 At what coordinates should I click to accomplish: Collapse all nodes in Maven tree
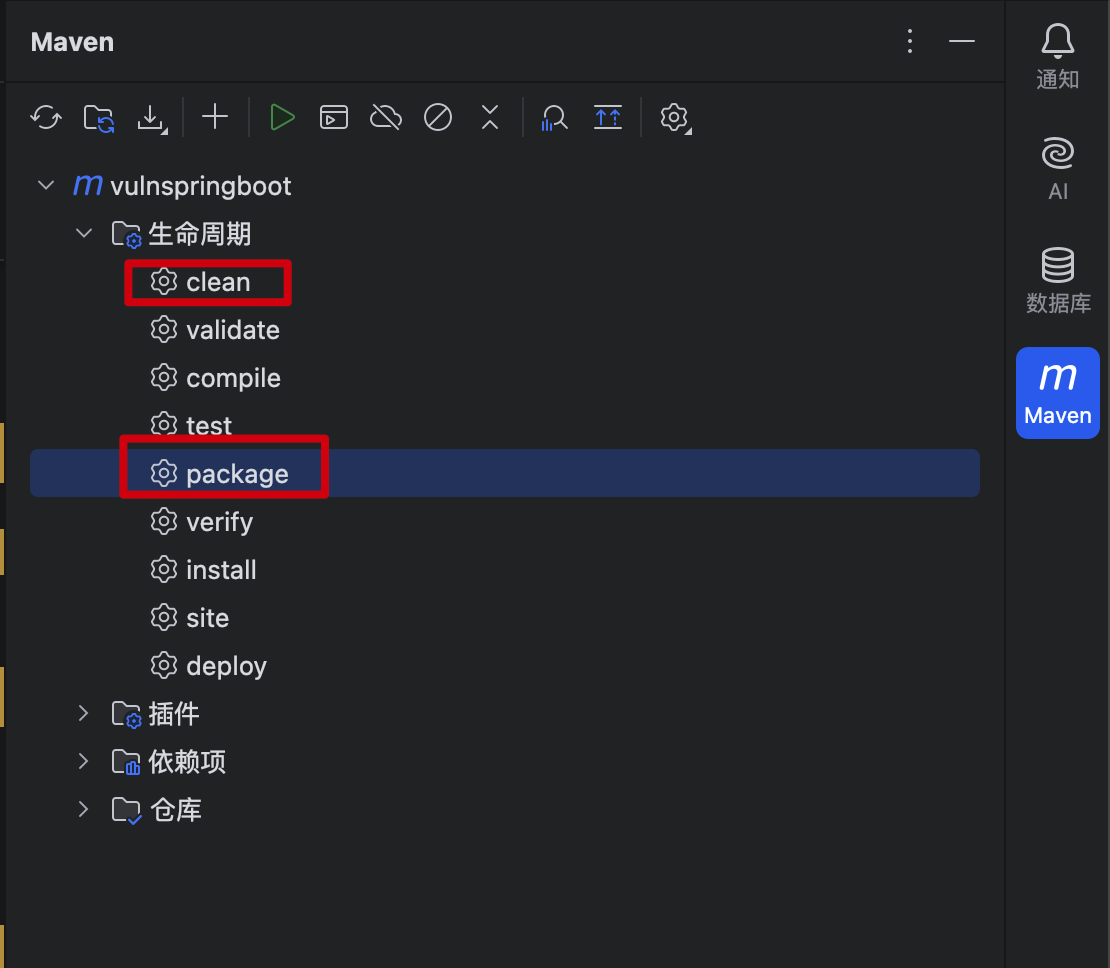pos(490,118)
